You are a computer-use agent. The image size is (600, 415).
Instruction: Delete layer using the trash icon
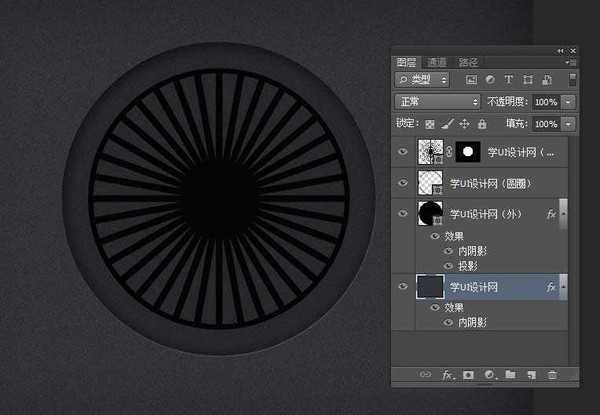point(553,375)
